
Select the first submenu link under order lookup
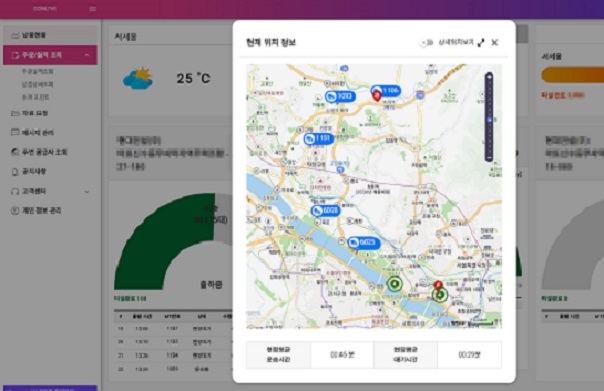(x=37, y=72)
